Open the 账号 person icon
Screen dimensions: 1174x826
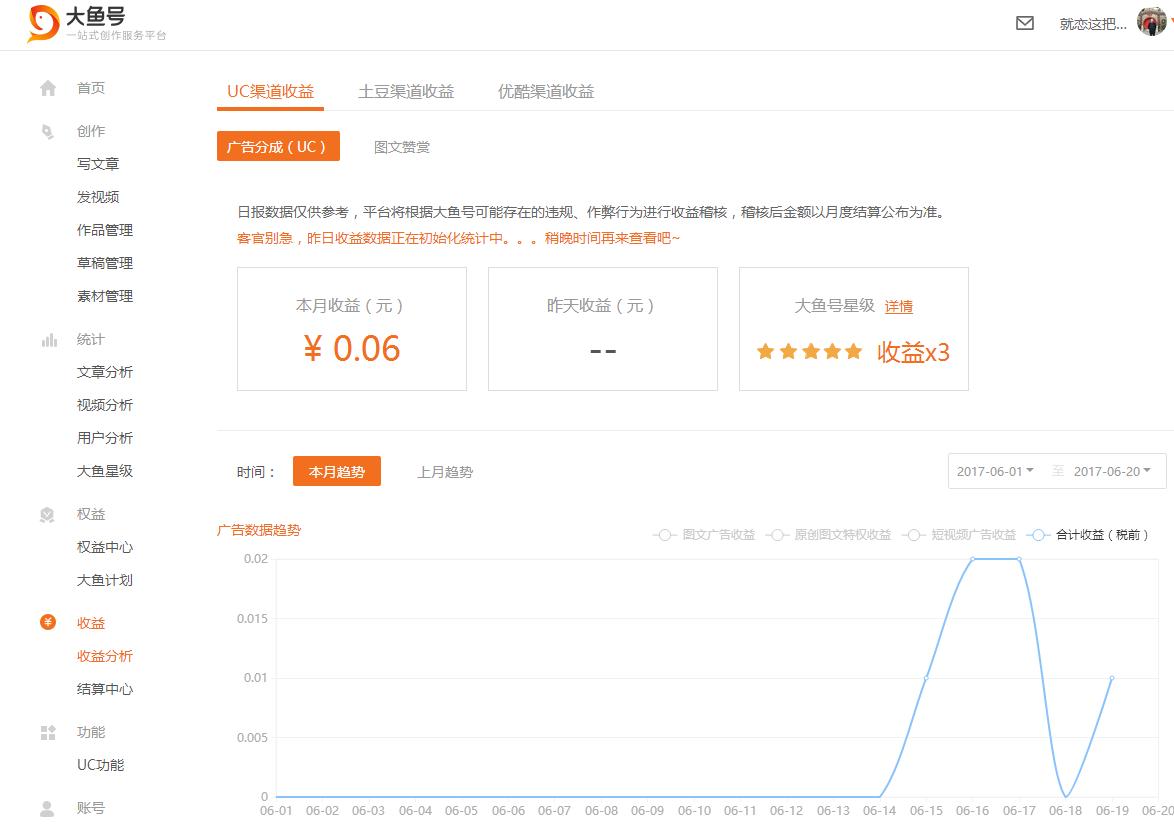pyautogui.click(x=48, y=806)
